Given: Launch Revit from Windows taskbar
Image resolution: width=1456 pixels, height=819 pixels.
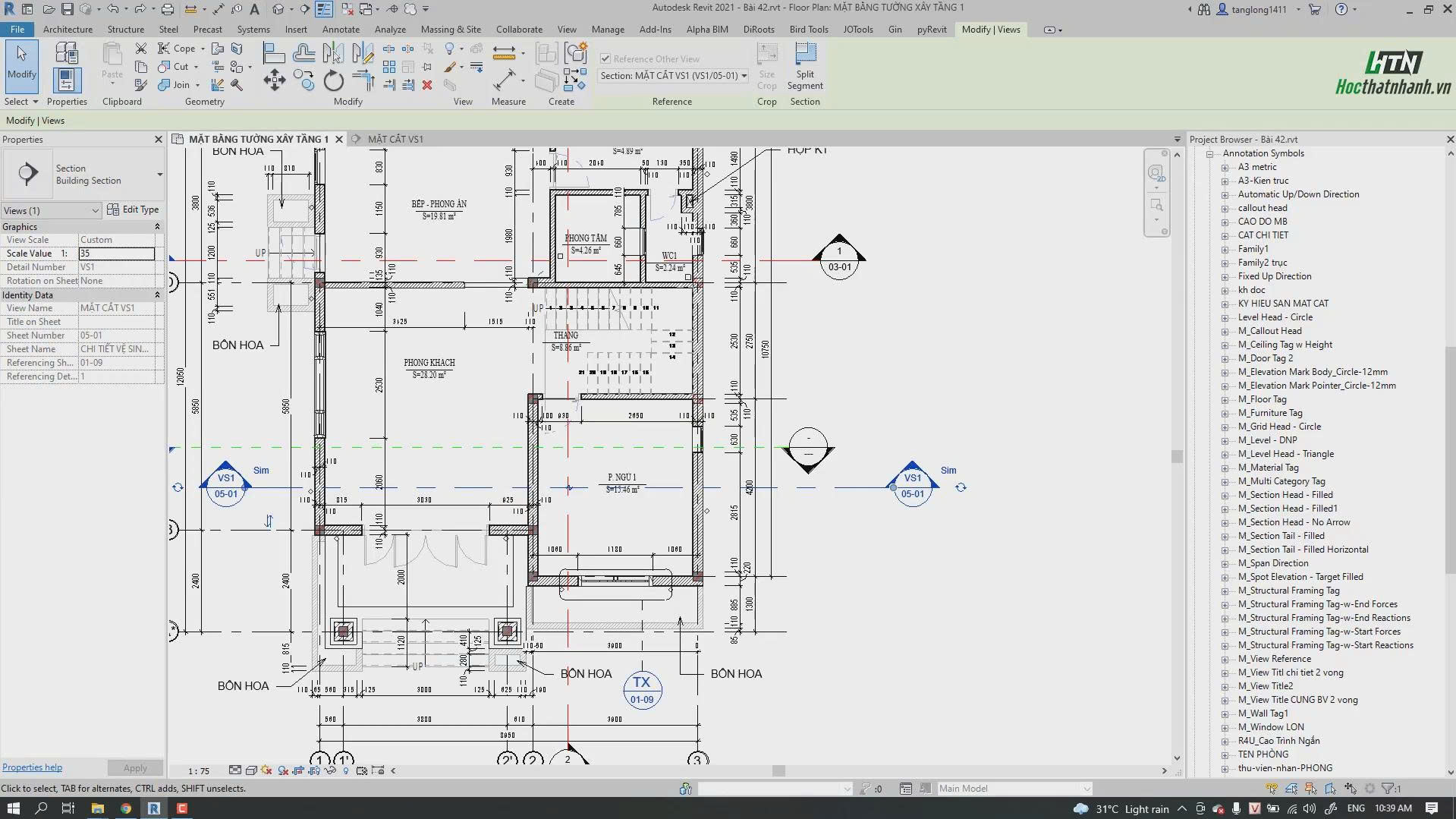Looking at the screenshot, I should coord(153,808).
